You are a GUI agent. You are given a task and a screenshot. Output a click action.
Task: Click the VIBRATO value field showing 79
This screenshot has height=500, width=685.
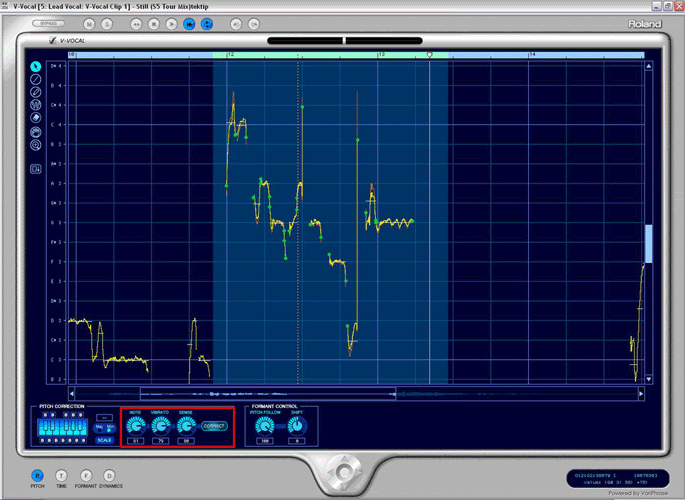[161, 441]
